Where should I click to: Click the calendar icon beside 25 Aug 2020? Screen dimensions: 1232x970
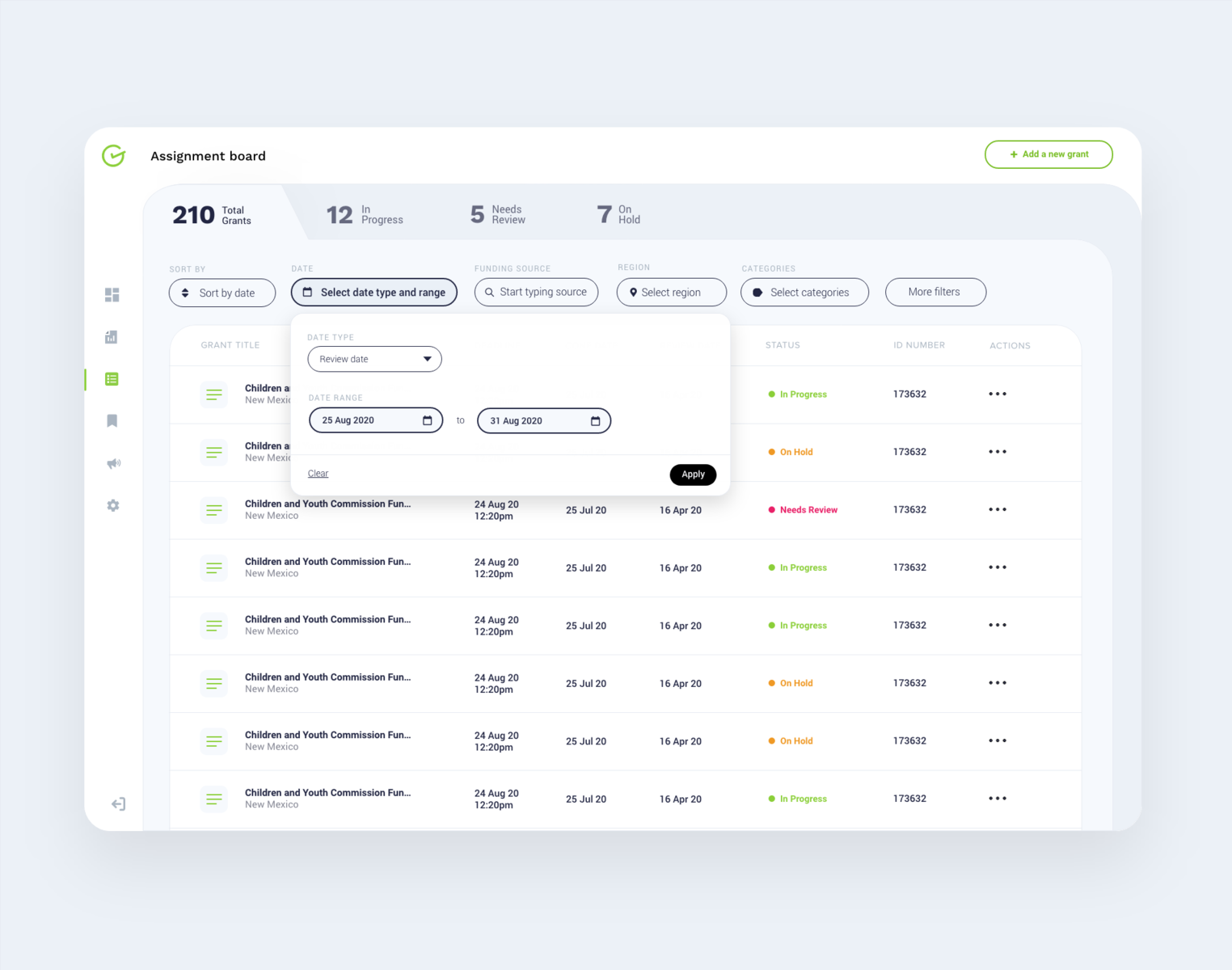pos(428,420)
